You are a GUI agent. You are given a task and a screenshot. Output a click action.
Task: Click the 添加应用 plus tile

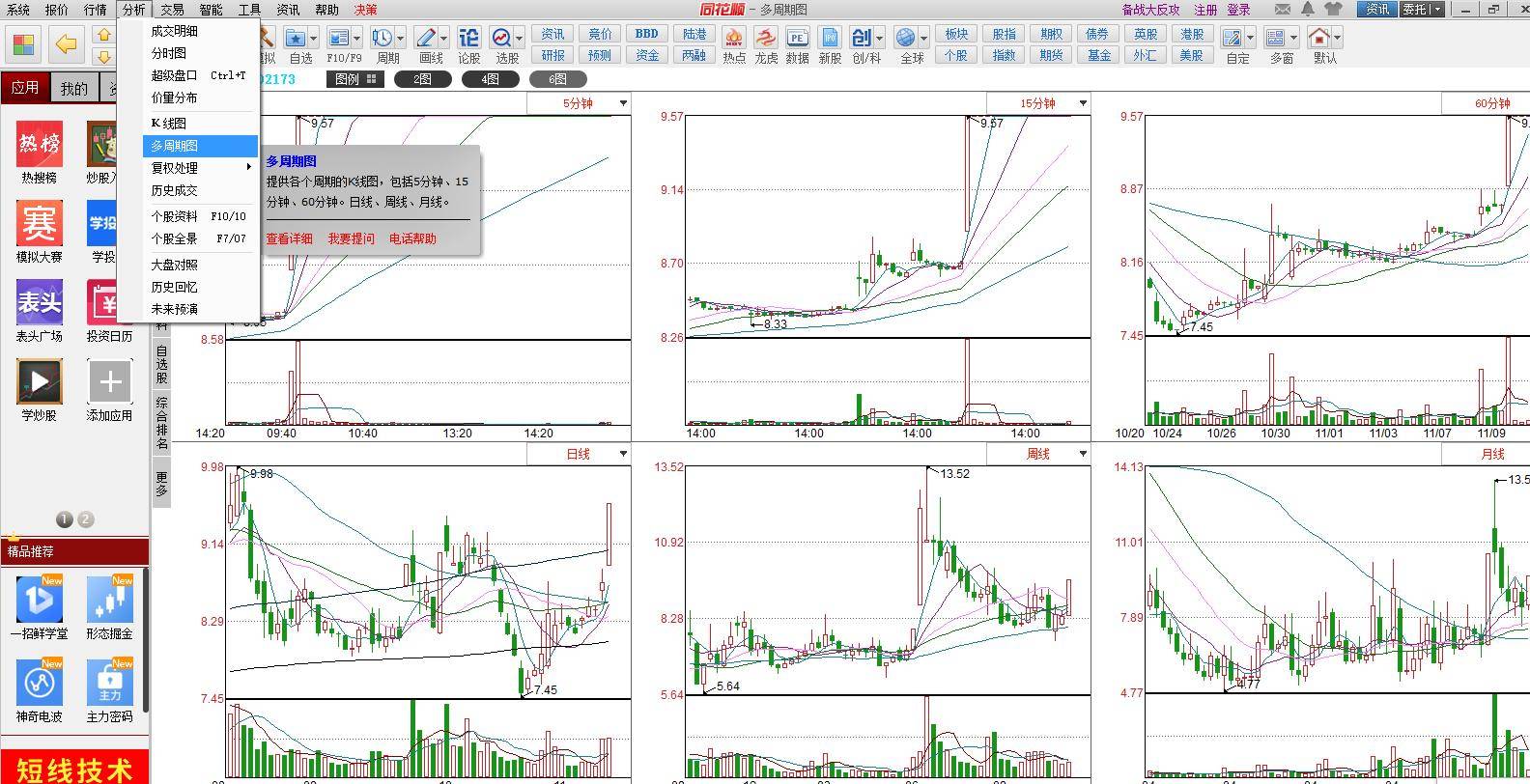(x=110, y=382)
